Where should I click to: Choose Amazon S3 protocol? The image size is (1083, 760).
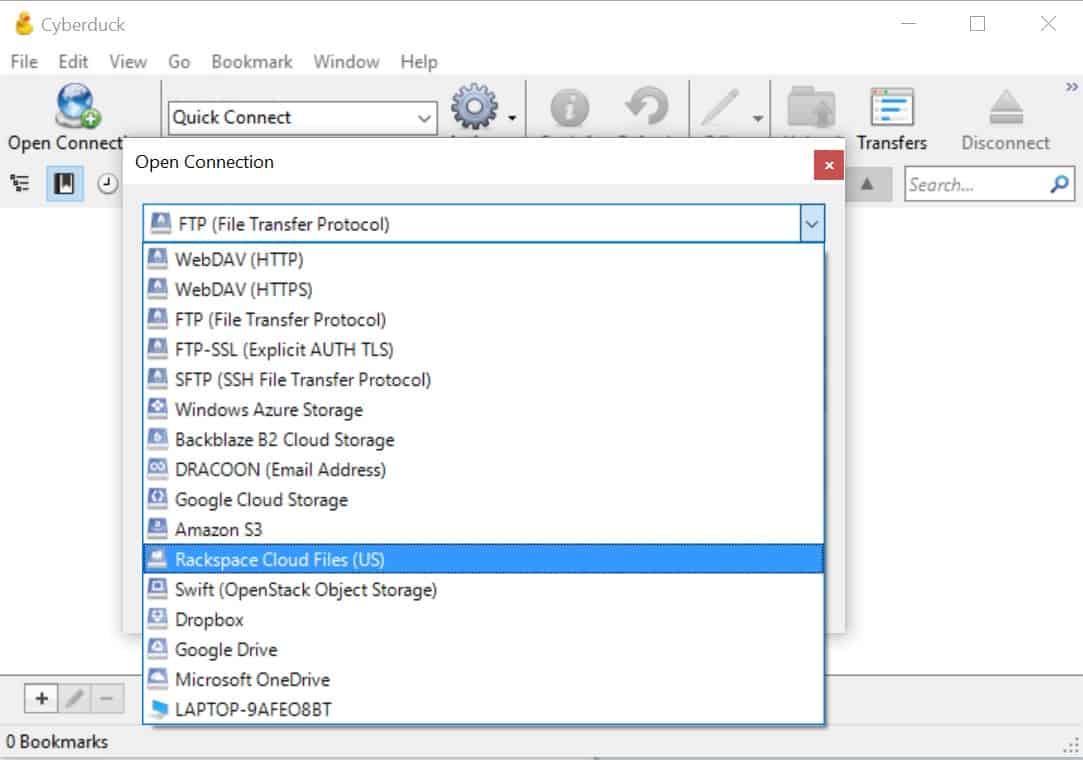[483, 530]
